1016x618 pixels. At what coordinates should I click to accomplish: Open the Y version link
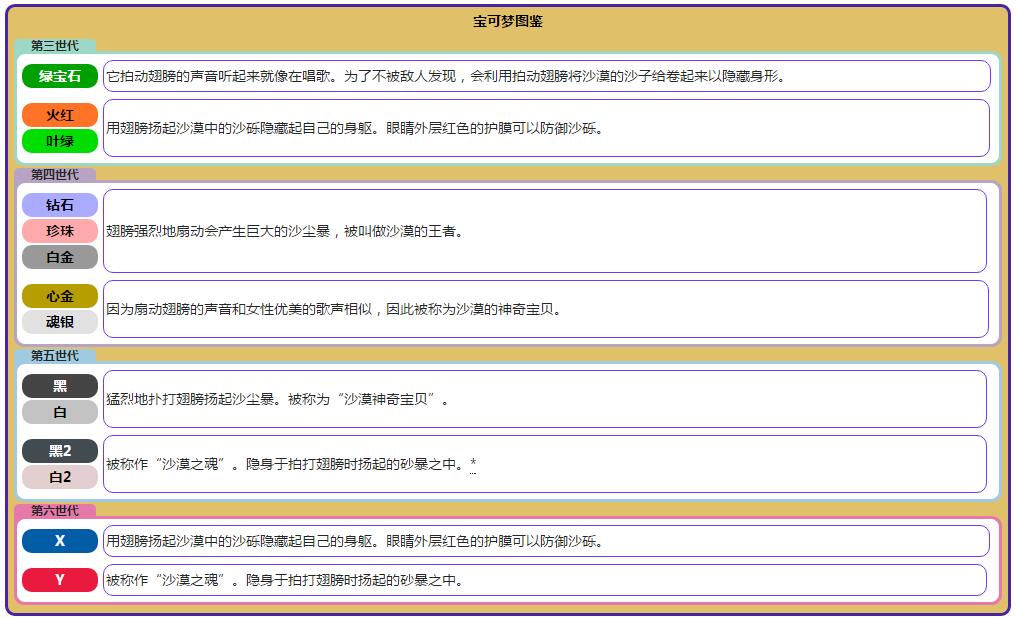pos(60,579)
